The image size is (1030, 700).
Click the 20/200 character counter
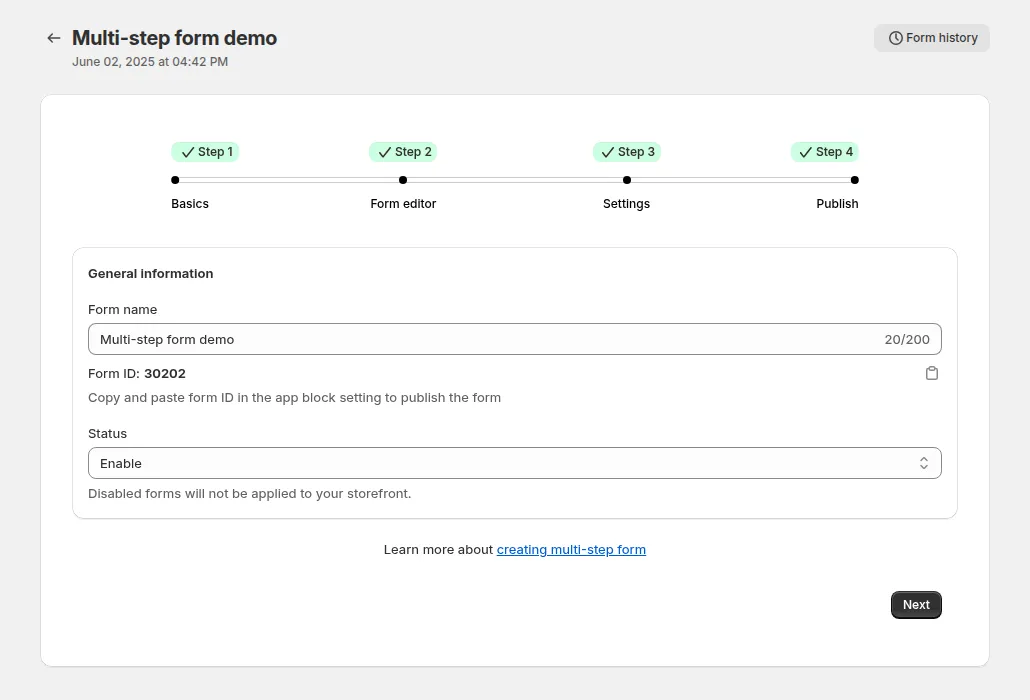pyautogui.click(x=907, y=339)
